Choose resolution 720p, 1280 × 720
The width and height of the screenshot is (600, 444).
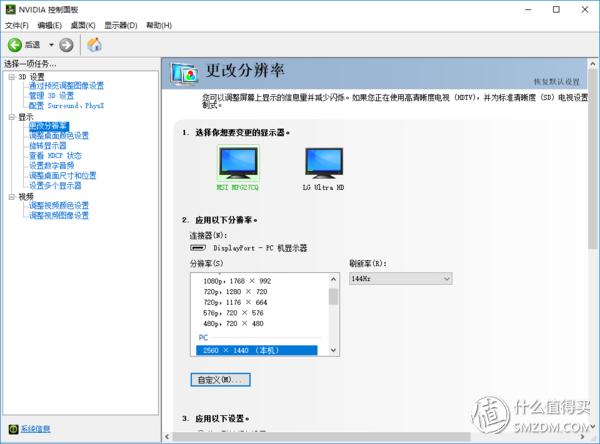tap(235, 292)
